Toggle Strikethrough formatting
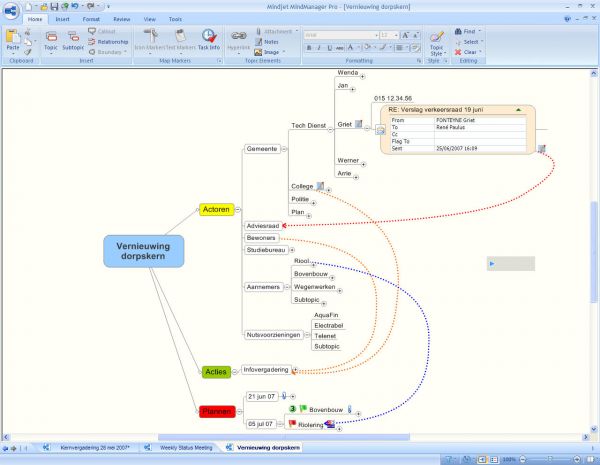600x465 pixels. pos(339,48)
